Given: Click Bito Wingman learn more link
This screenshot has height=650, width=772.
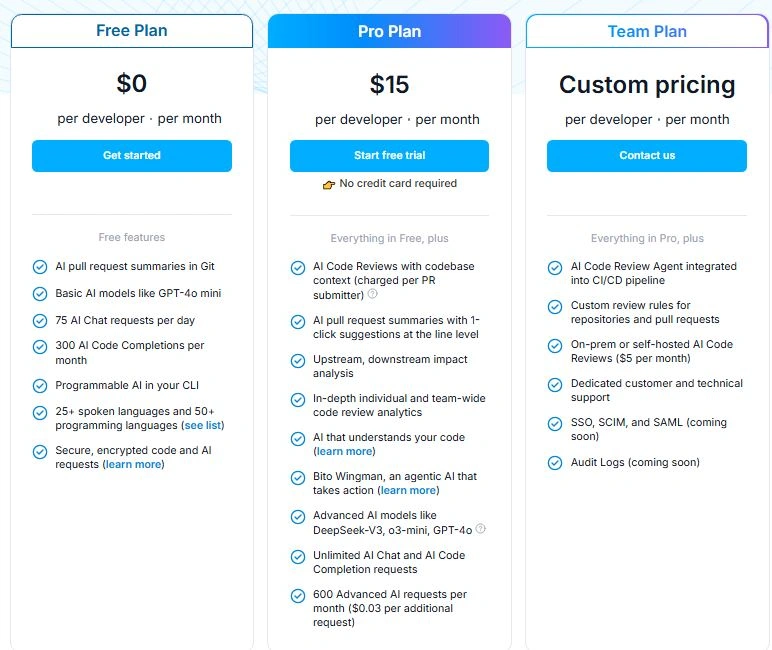Looking at the screenshot, I should point(408,490).
